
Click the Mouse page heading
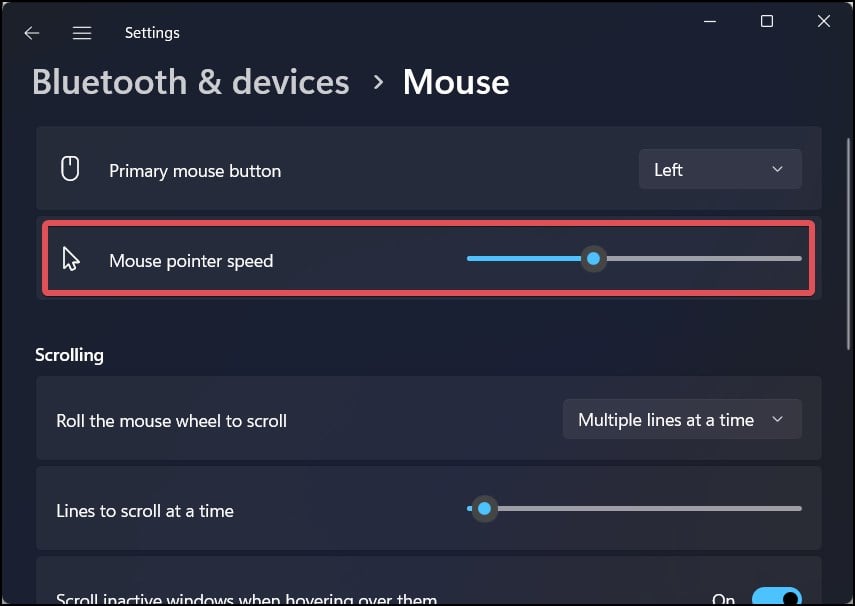(x=456, y=82)
